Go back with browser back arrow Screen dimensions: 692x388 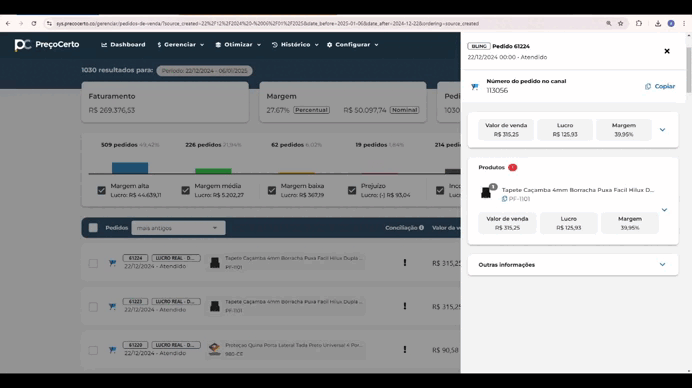[x=8, y=23]
